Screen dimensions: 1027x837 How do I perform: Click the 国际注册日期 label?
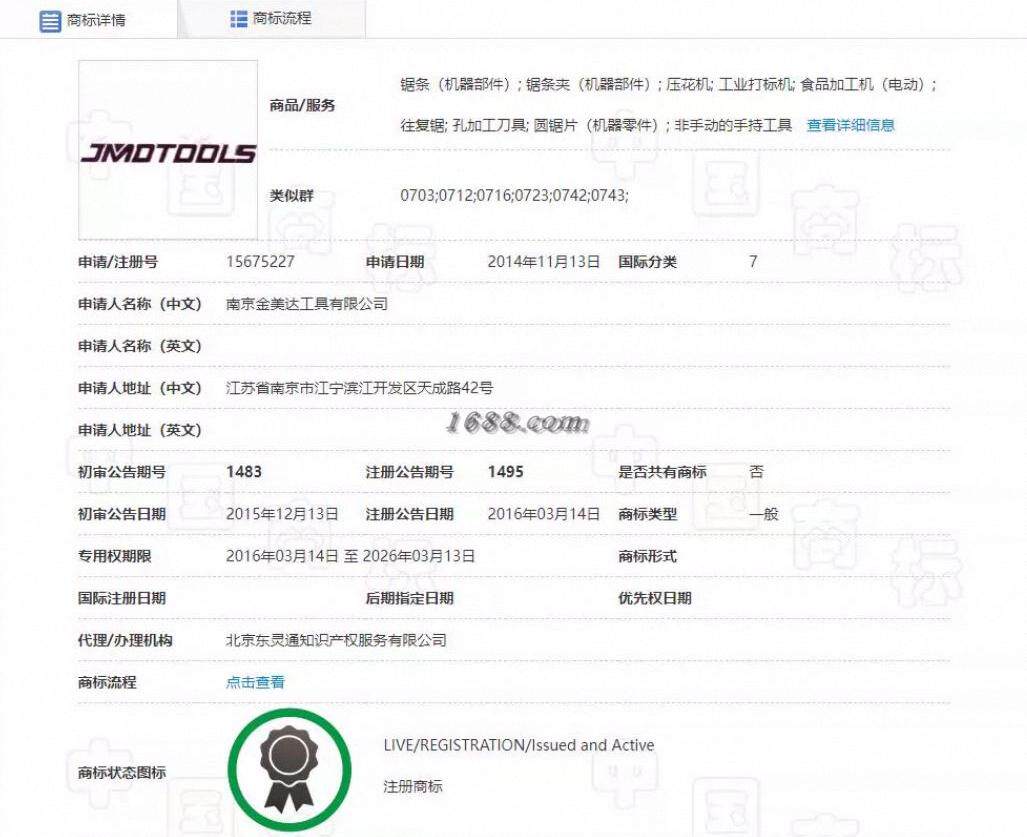122,598
